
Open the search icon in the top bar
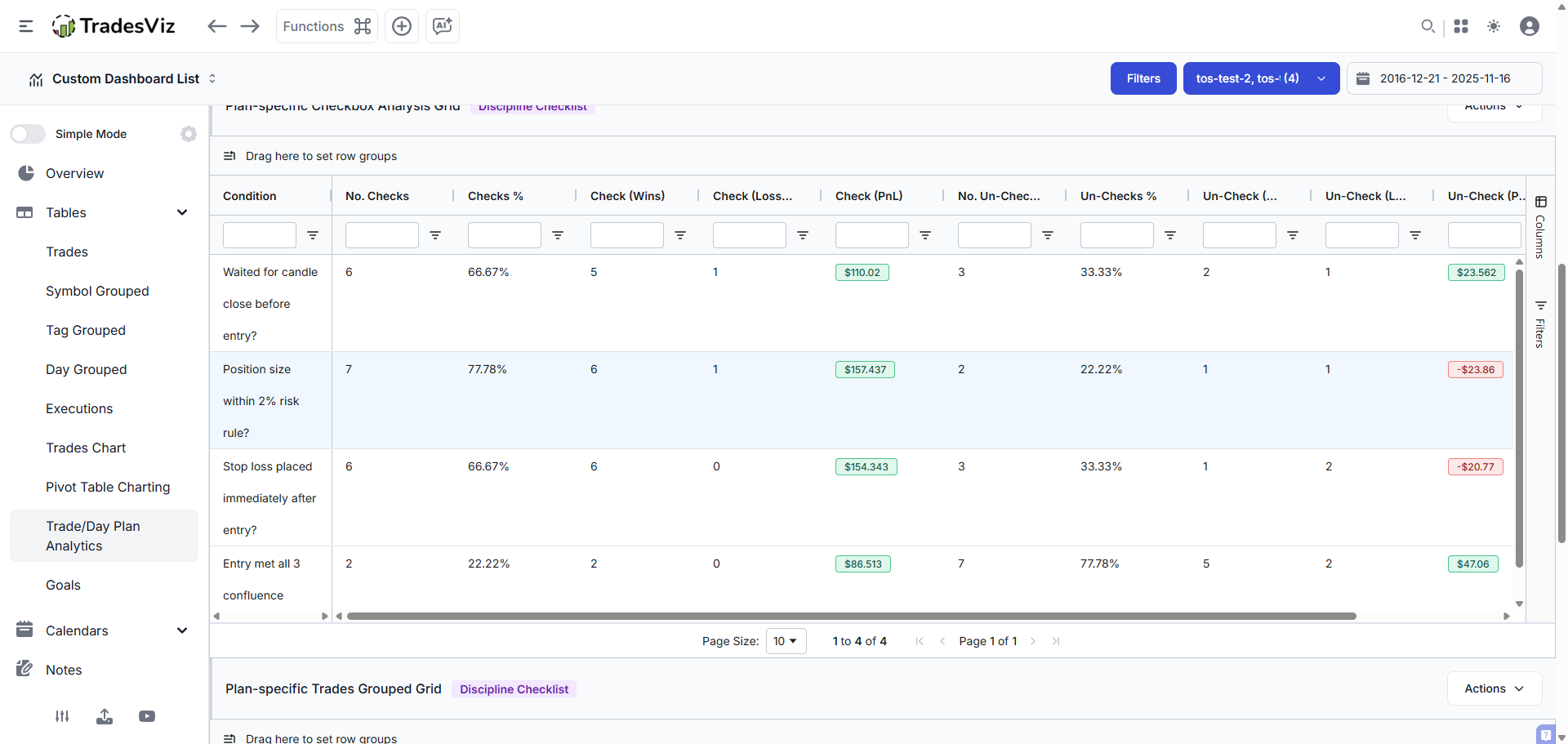pyautogui.click(x=1428, y=26)
